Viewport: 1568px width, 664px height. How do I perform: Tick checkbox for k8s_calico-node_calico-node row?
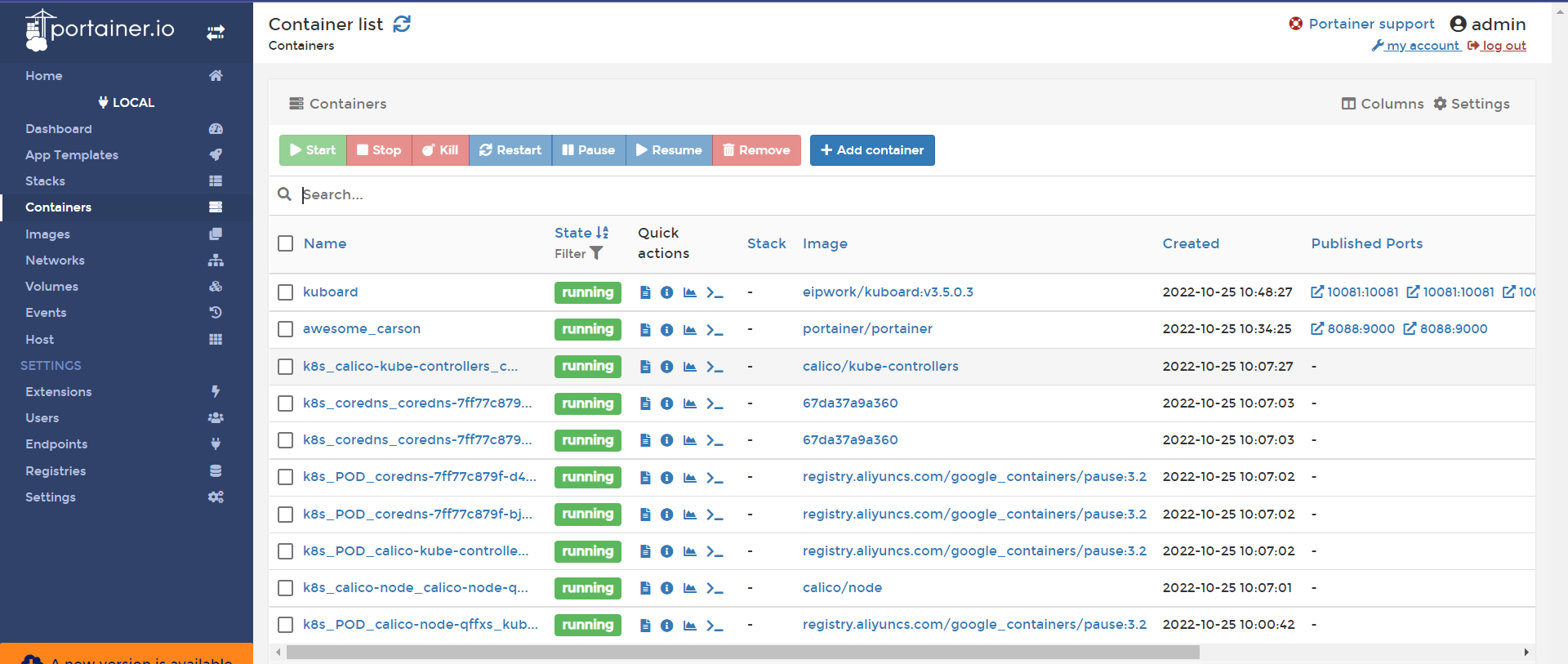(285, 588)
